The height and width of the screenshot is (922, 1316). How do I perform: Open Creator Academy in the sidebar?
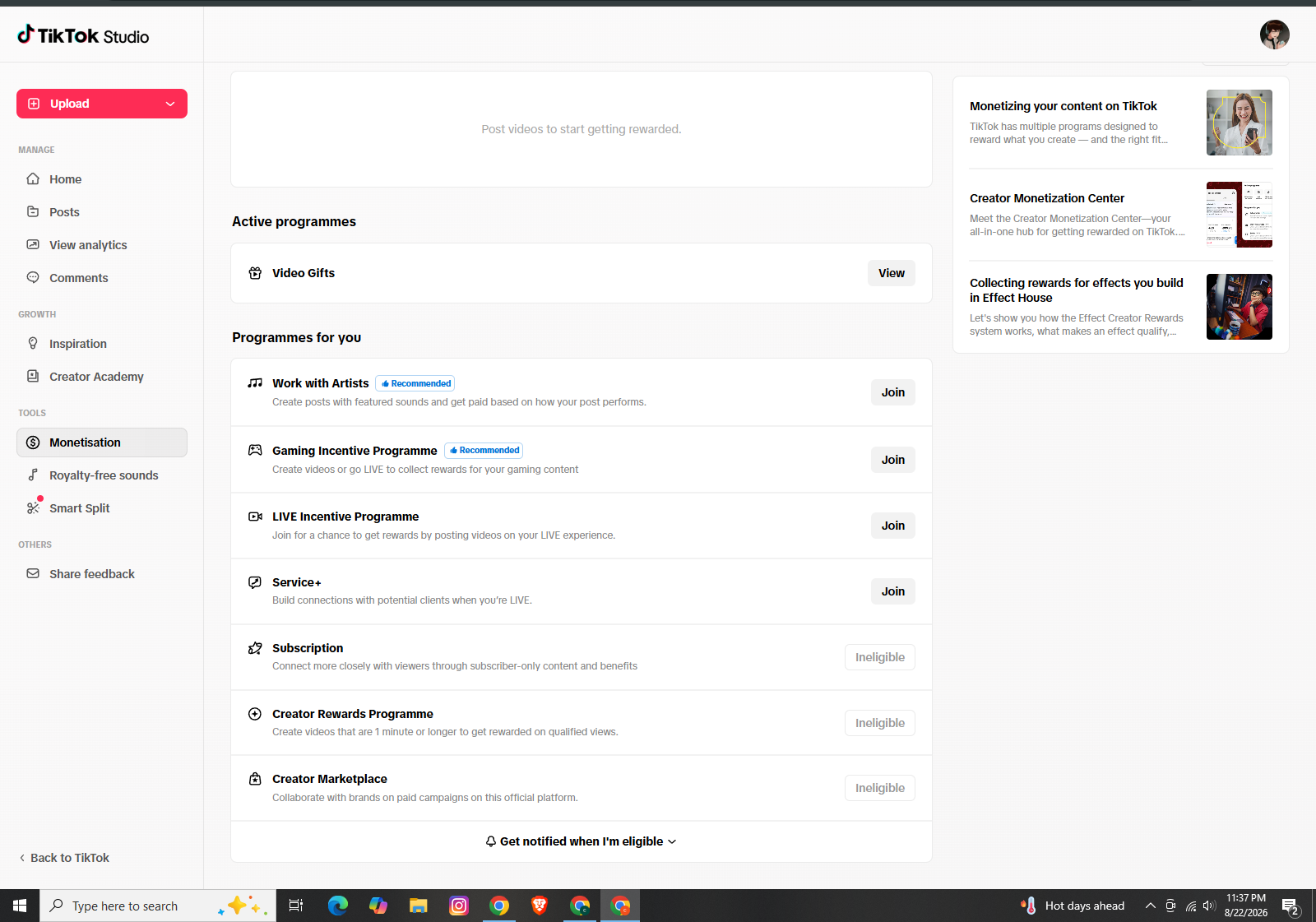pyautogui.click(x=102, y=377)
